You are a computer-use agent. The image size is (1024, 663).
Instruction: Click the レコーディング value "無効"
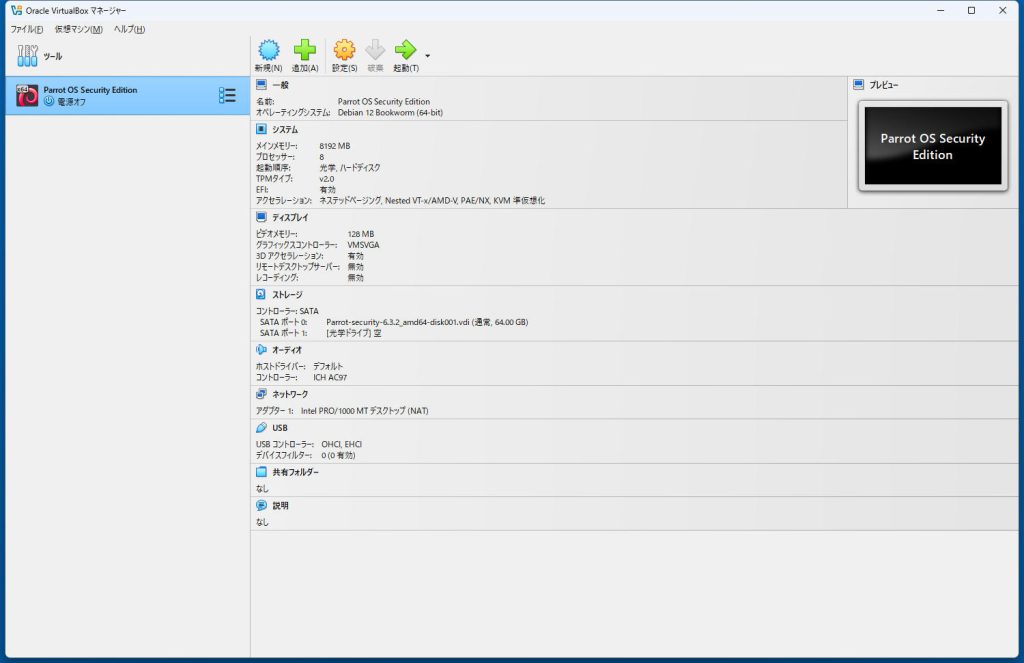pyautogui.click(x=355, y=278)
